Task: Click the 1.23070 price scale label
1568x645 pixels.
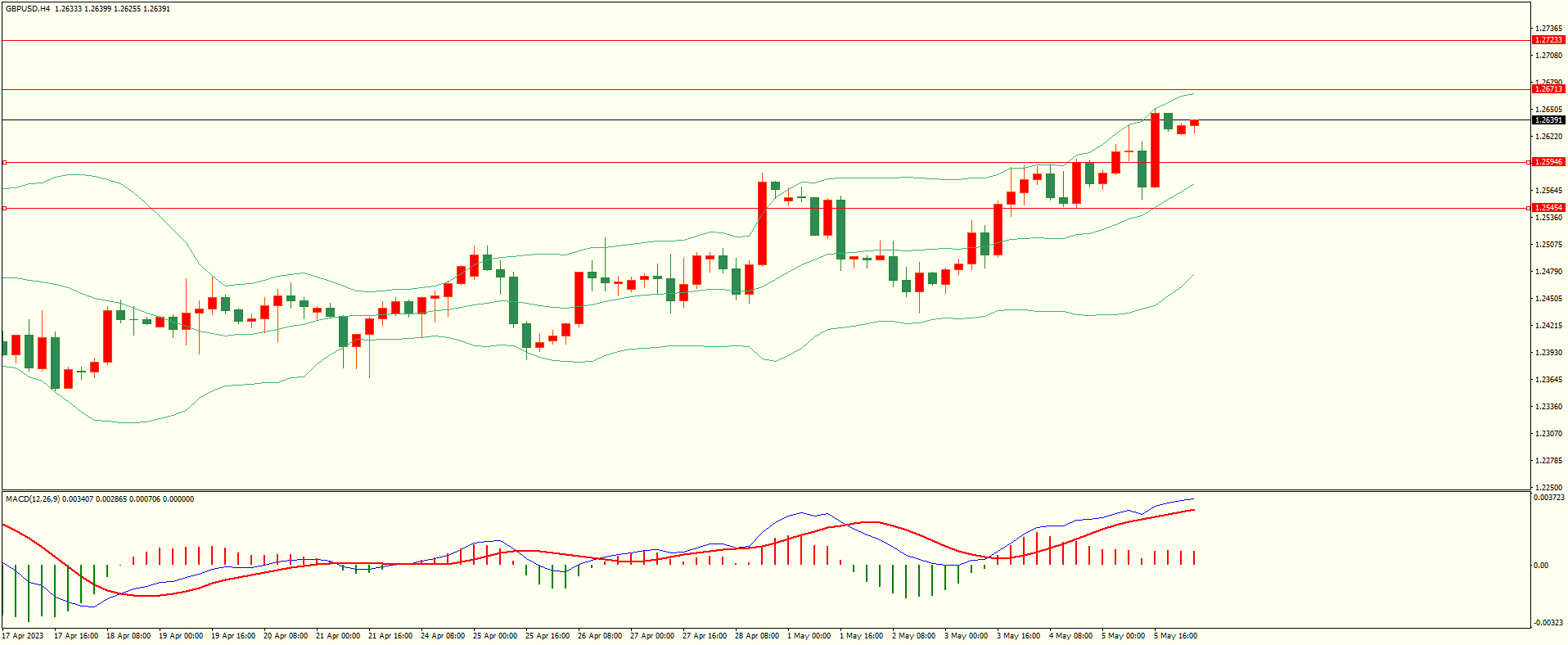Action: click(x=1548, y=434)
